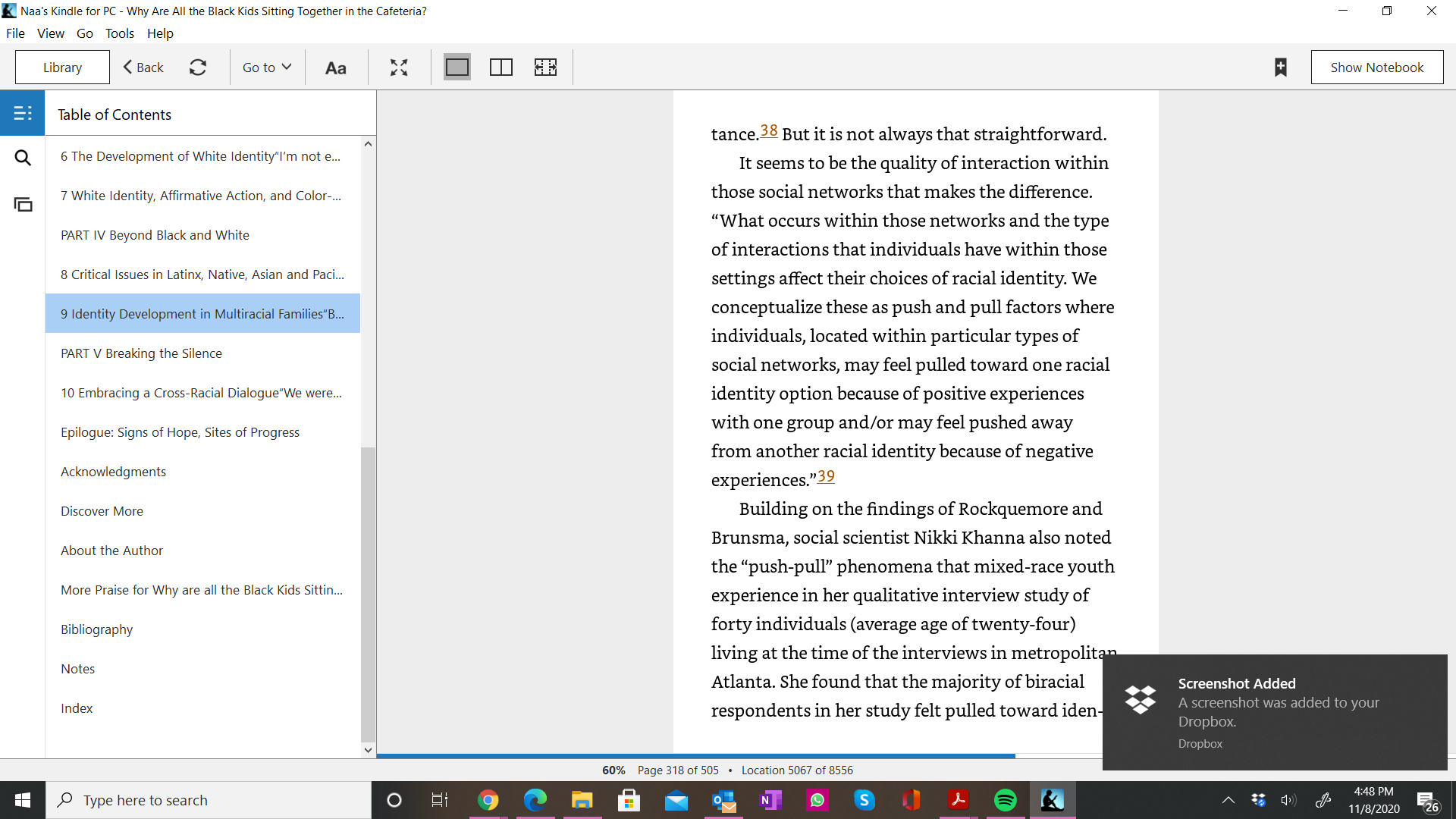Open Discover More entry

tap(202, 511)
